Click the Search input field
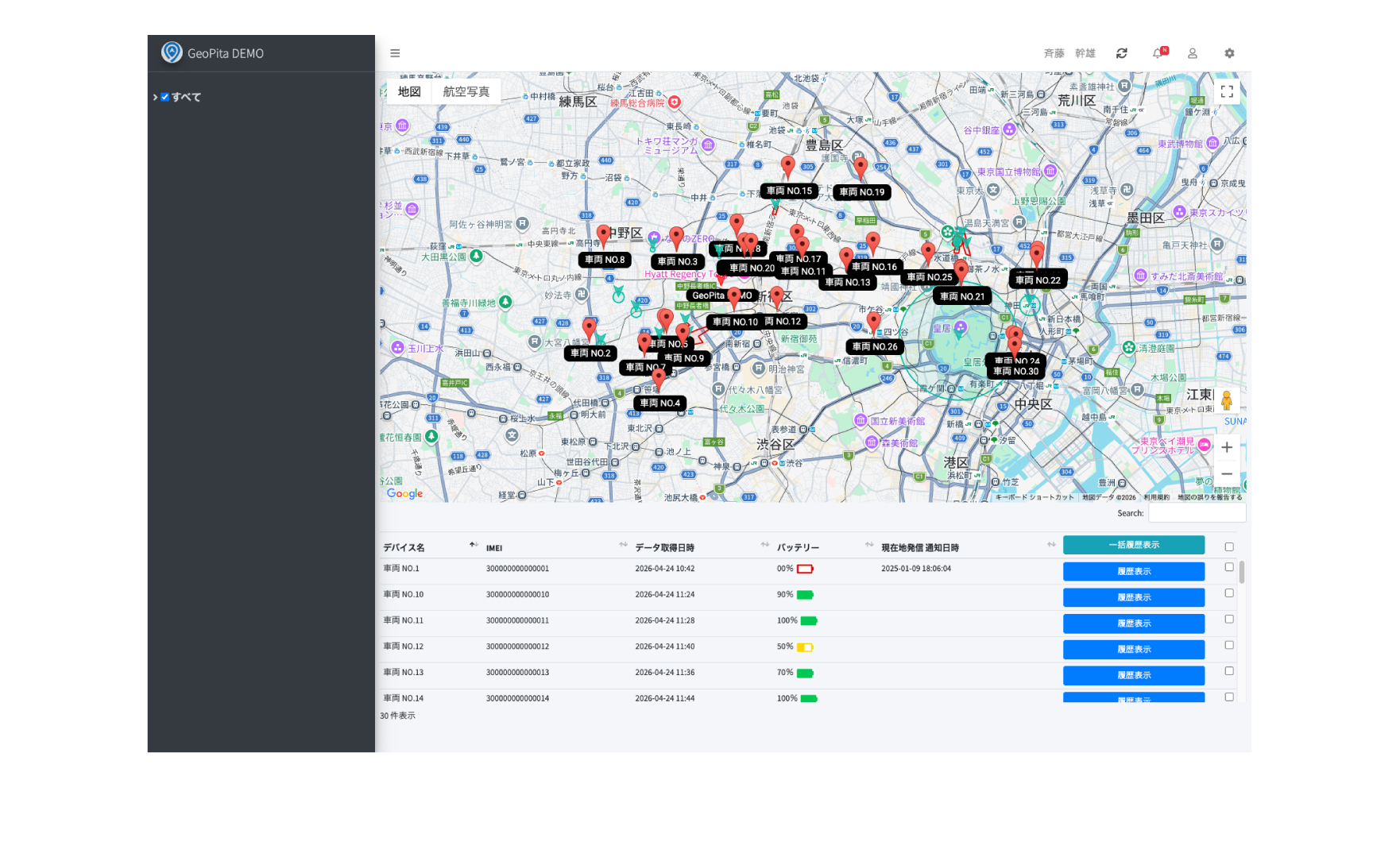Viewport: 1400px width, 857px height. 1197,513
